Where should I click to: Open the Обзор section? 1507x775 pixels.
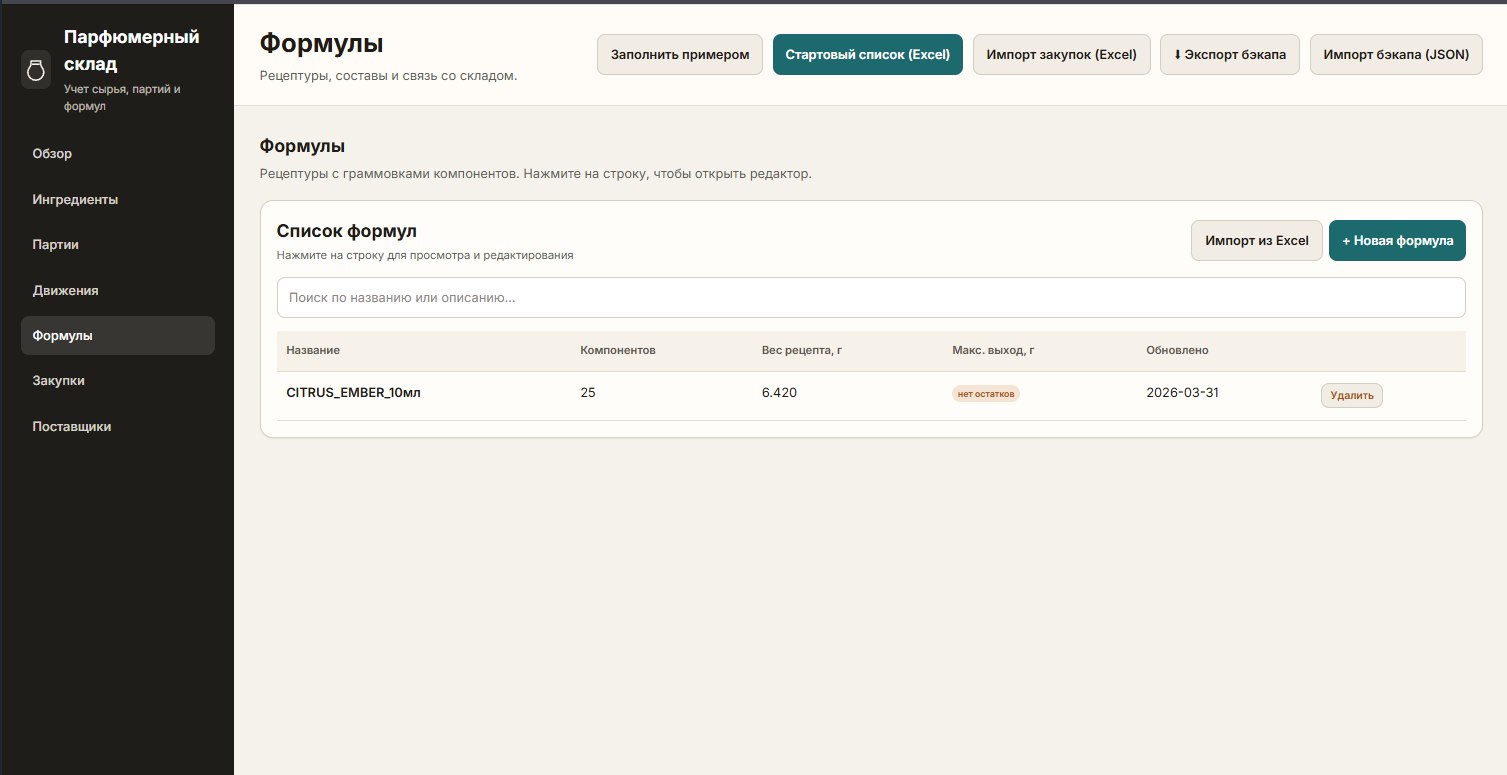[52, 154]
